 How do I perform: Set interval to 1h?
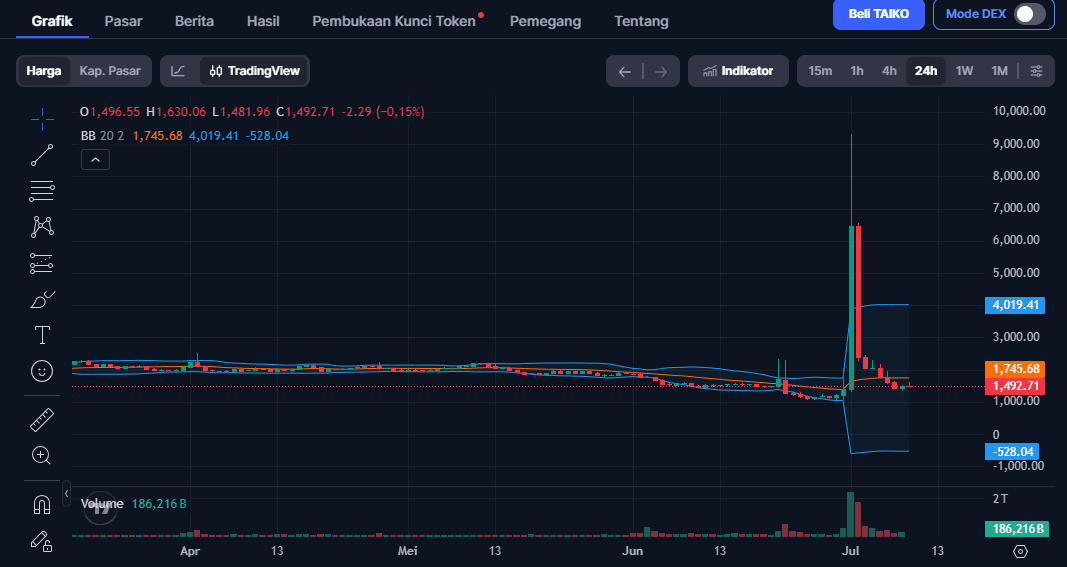pos(857,71)
